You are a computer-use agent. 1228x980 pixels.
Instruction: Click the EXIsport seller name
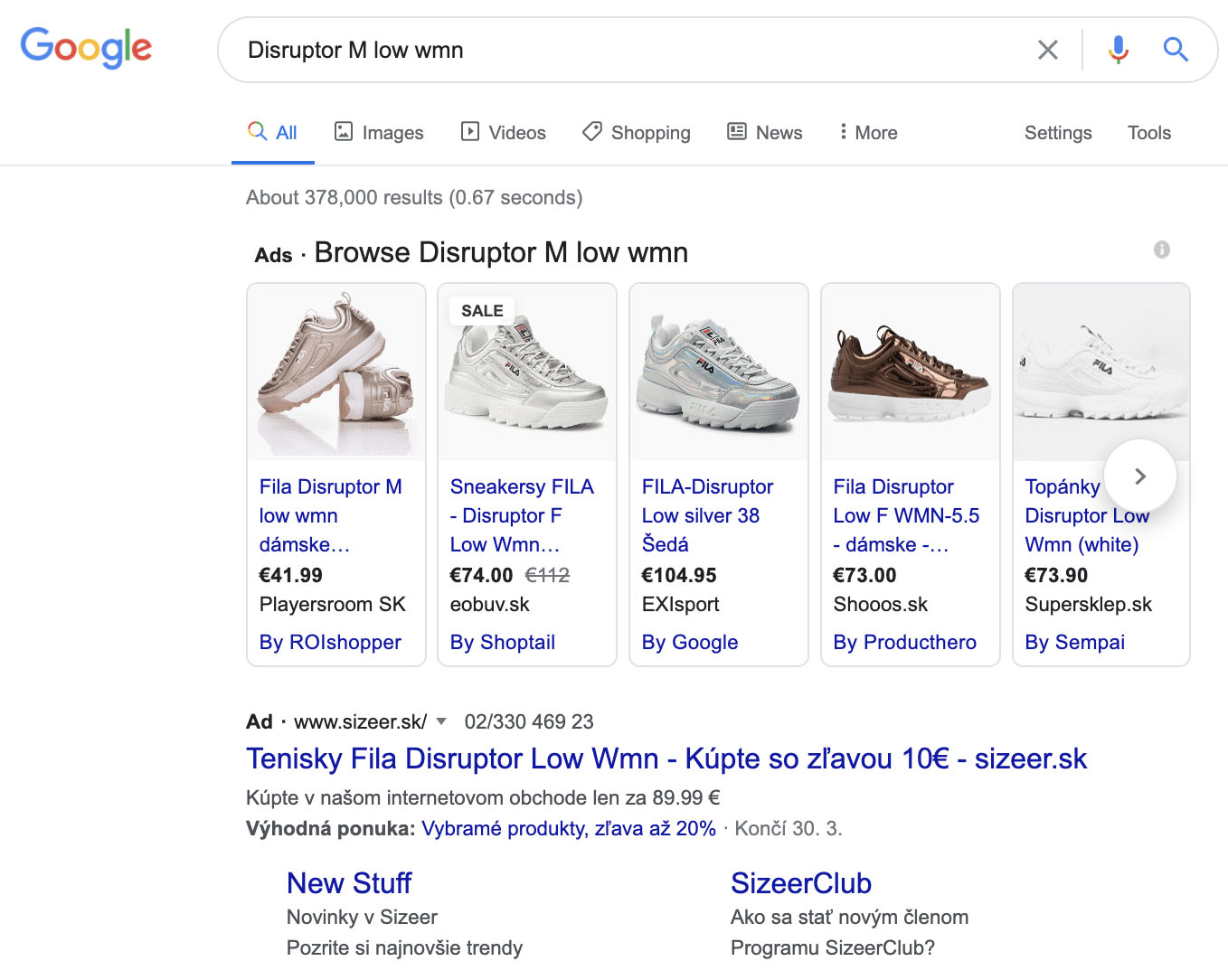pyautogui.click(x=680, y=604)
